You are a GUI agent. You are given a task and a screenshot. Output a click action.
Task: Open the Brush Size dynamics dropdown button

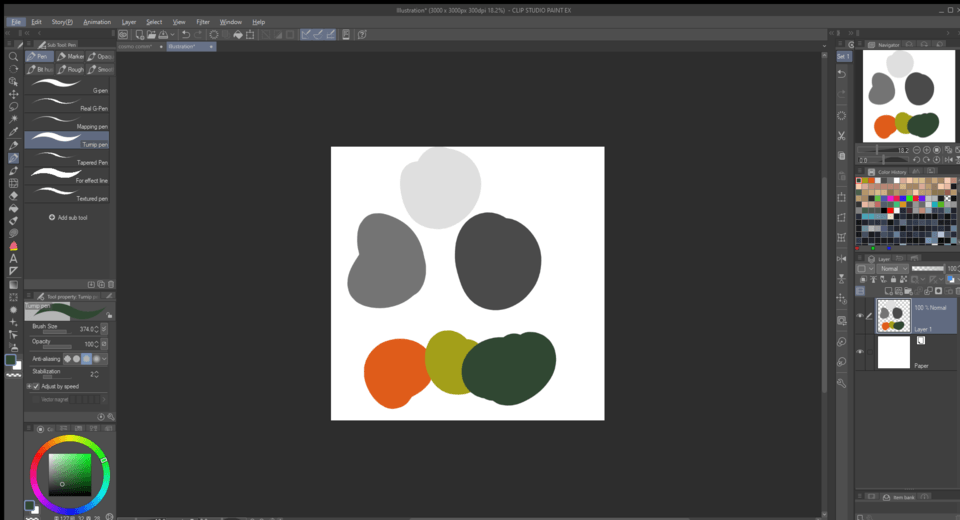[106, 328]
